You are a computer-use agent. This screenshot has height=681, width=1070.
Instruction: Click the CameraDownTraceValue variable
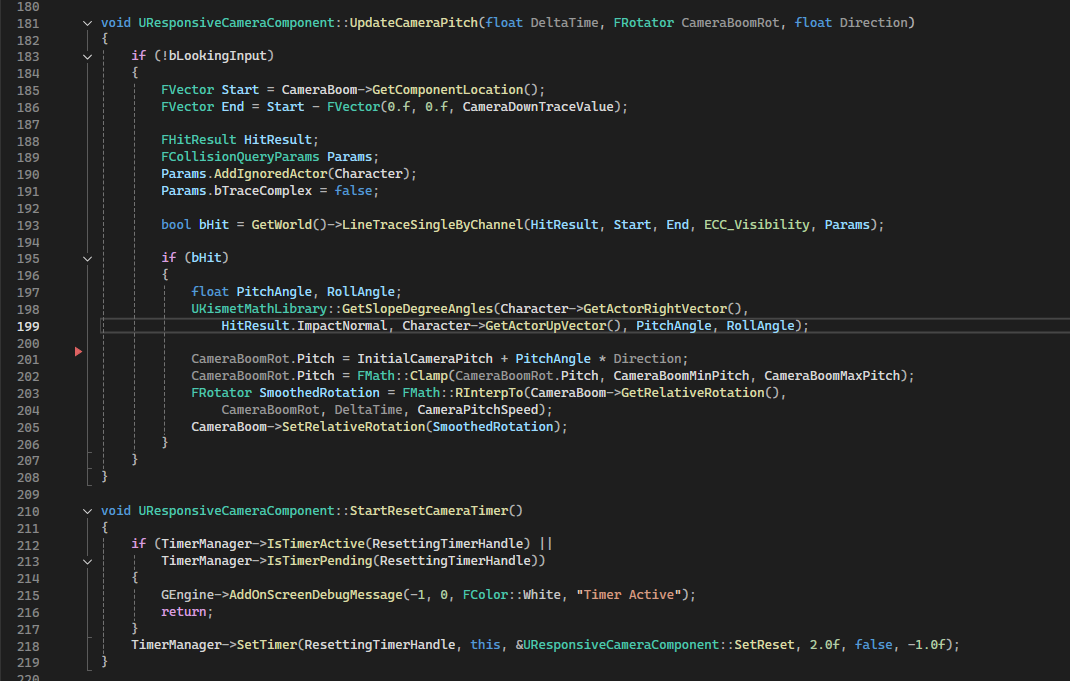[540, 107]
